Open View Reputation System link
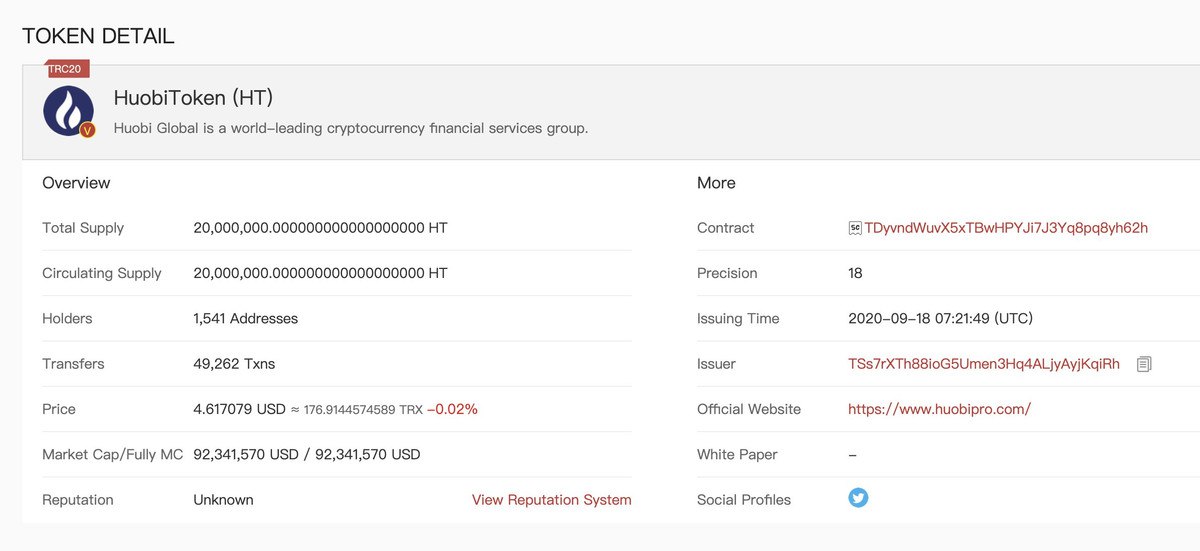 (x=552, y=500)
